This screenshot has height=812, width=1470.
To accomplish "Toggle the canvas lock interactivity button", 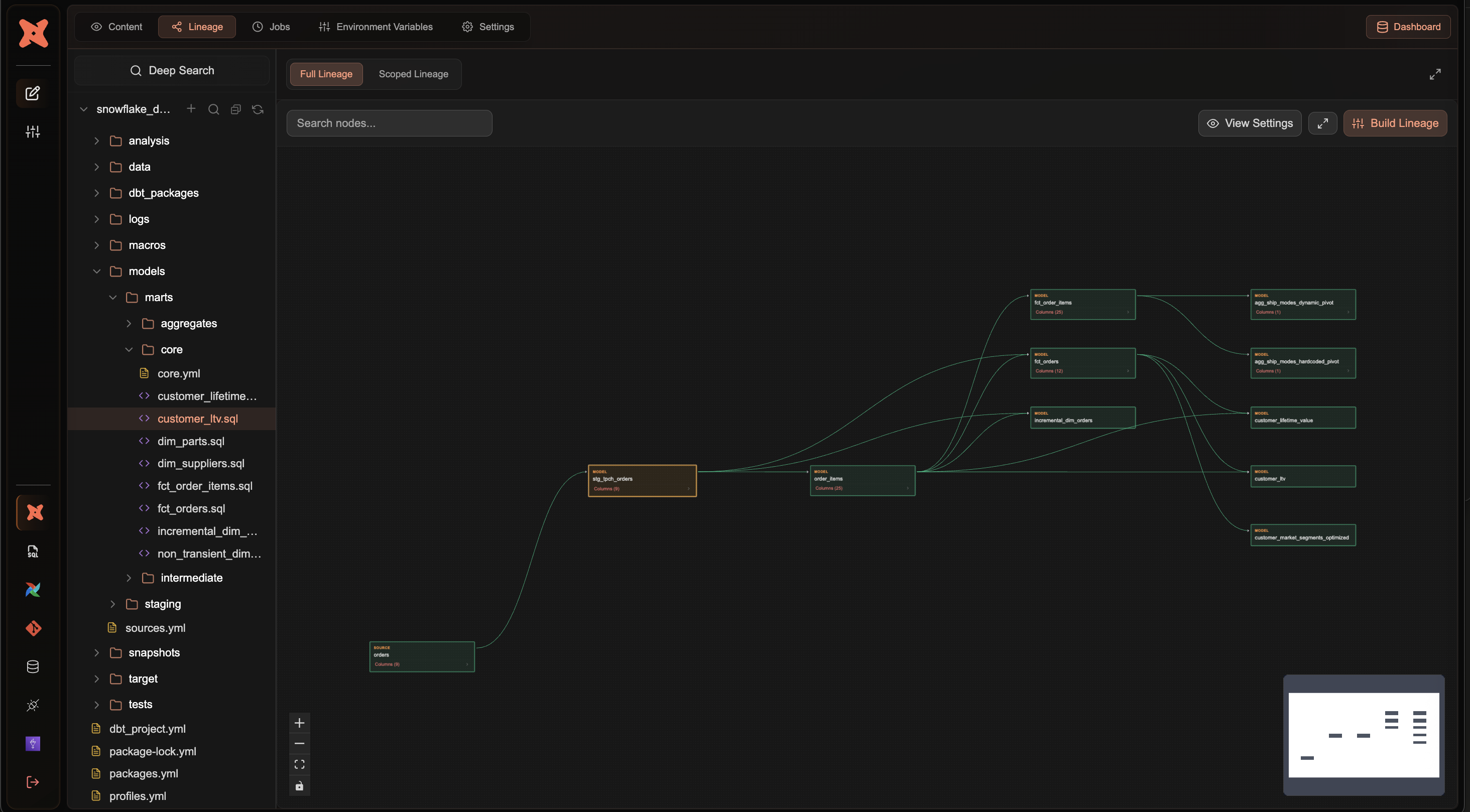I will pos(300,786).
